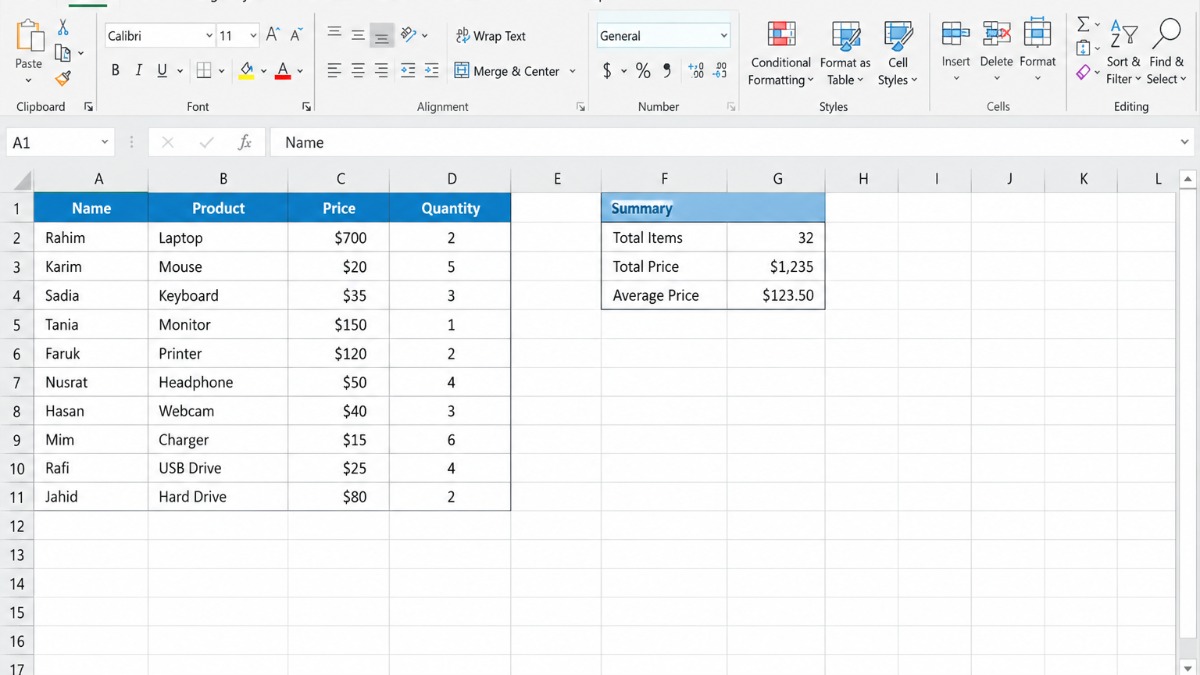Toggle underline formatting

coord(162,71)
